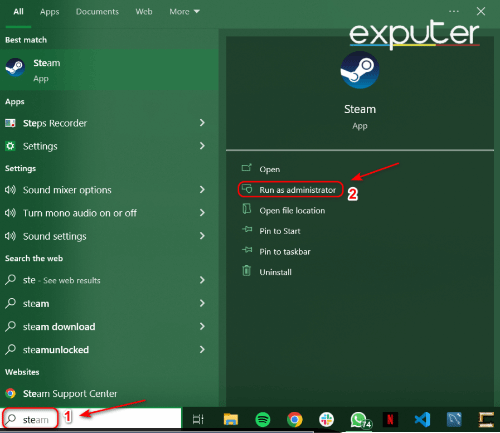Click the search box containing 'steam'
The height and width of the screenshot is (433, 500).
(91, 418)
